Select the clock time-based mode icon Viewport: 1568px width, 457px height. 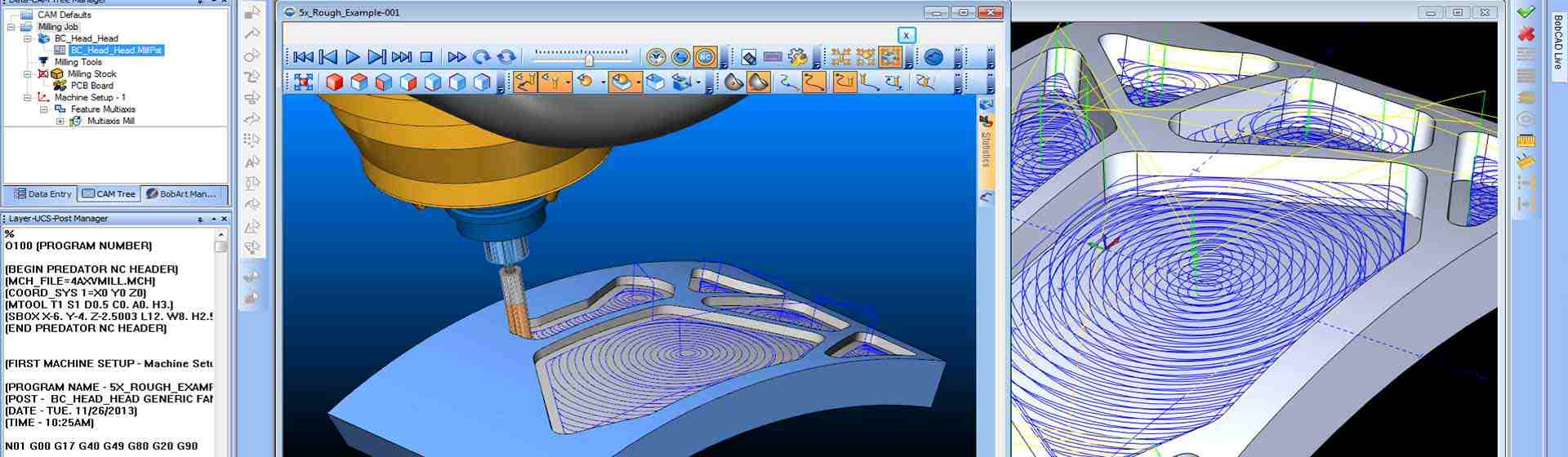click(656, 57)
